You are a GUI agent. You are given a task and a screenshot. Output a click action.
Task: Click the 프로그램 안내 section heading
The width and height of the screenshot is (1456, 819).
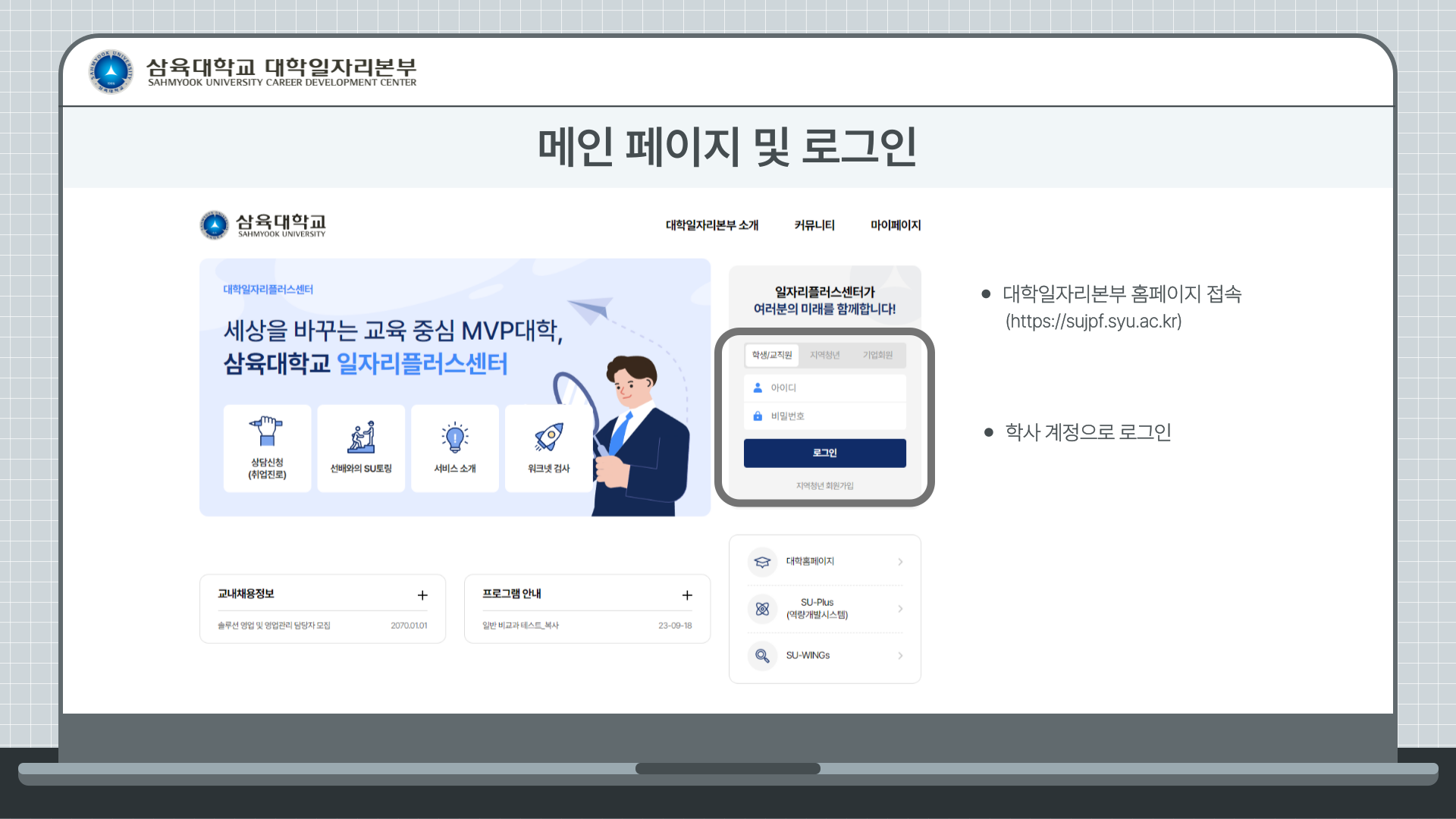(x=512, y=594)
